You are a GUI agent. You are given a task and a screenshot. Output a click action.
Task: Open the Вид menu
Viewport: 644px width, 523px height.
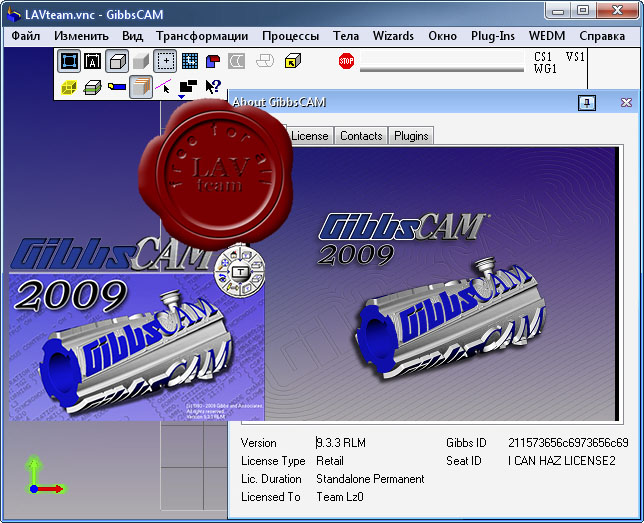132,36
